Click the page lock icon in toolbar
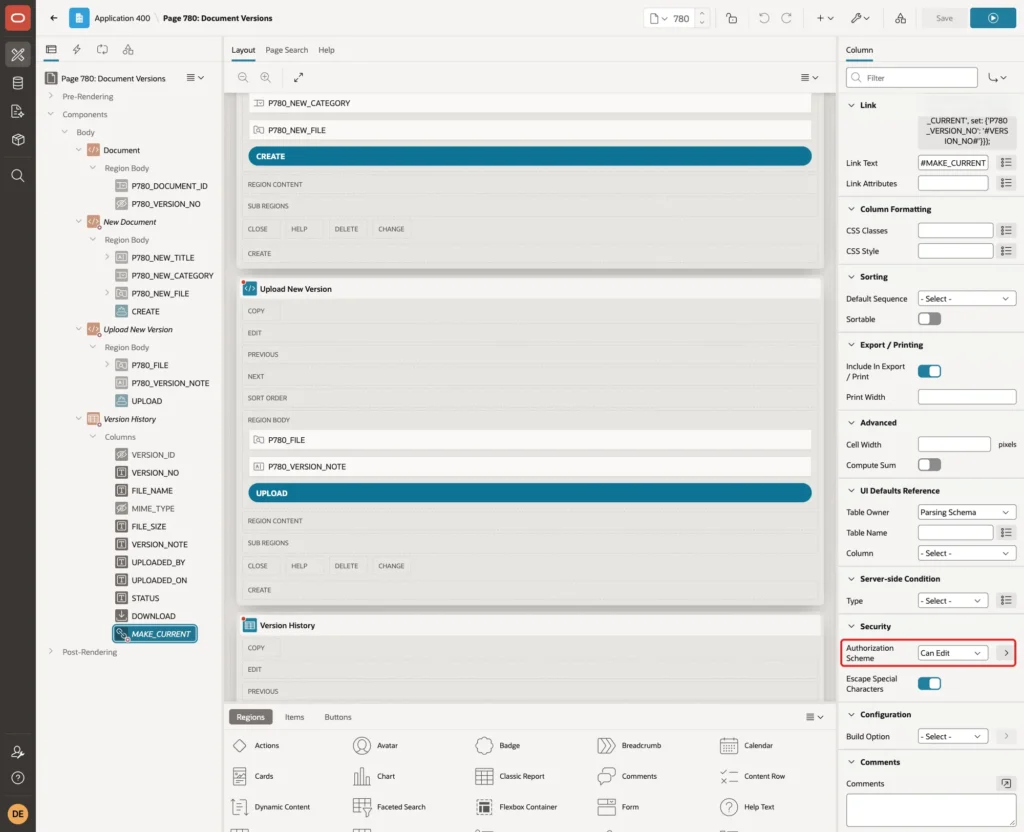This screenshot has width=1024, height=832. coord(731,18)
